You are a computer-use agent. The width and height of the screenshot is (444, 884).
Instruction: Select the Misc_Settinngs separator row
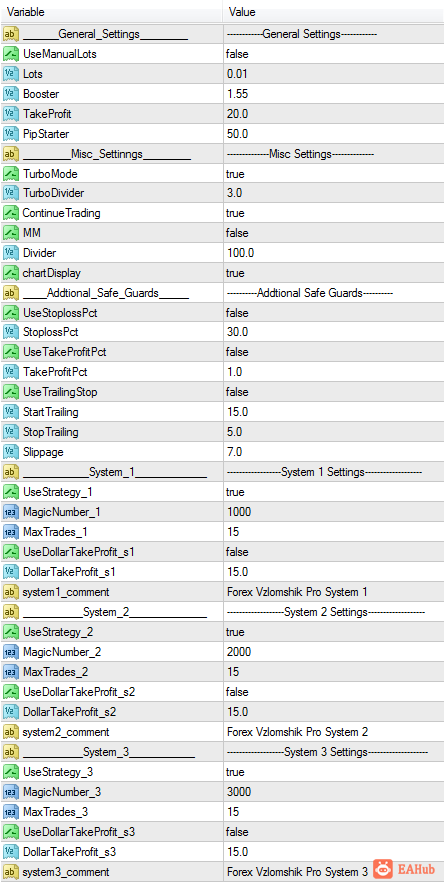tap(107, 154)
